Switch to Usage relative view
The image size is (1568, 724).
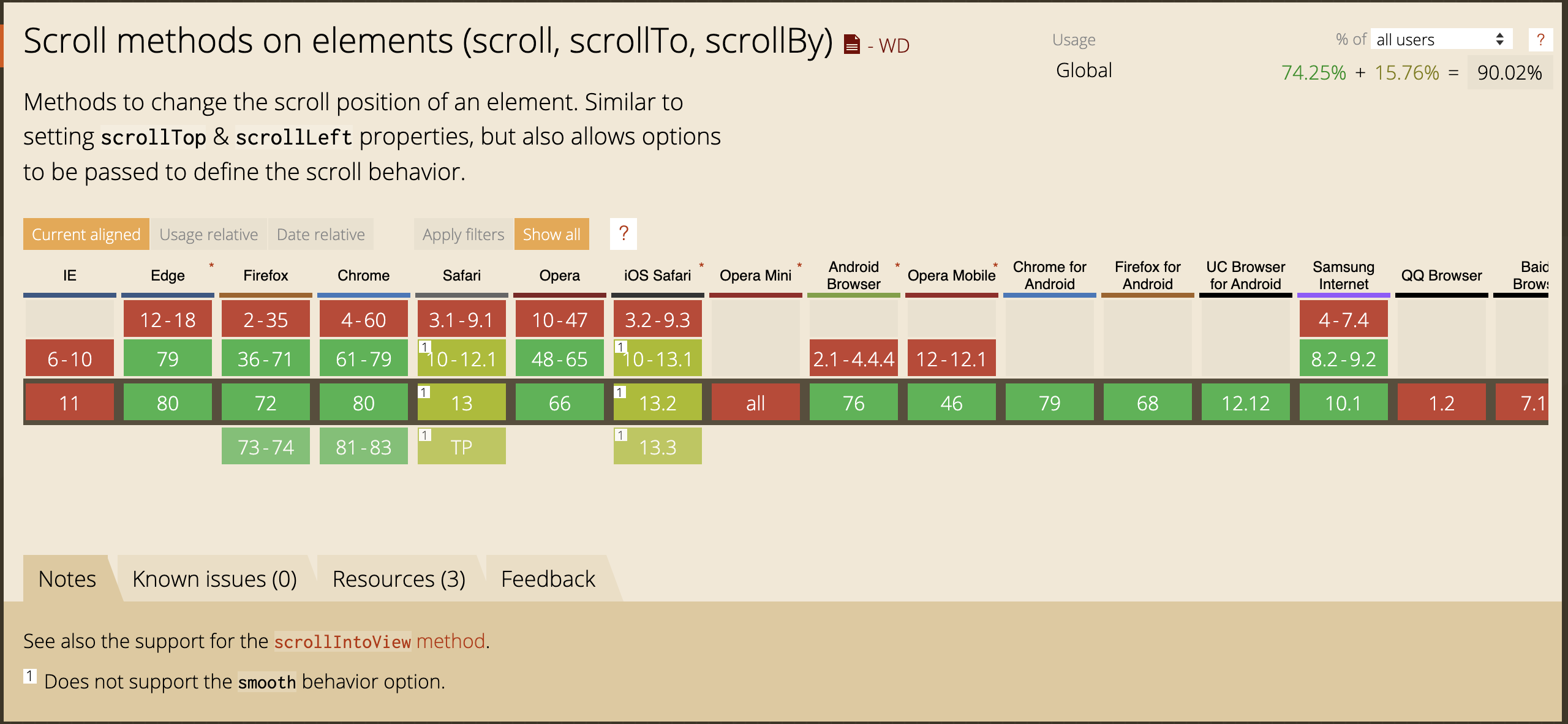pyautogui.click(x=208, y=234)
